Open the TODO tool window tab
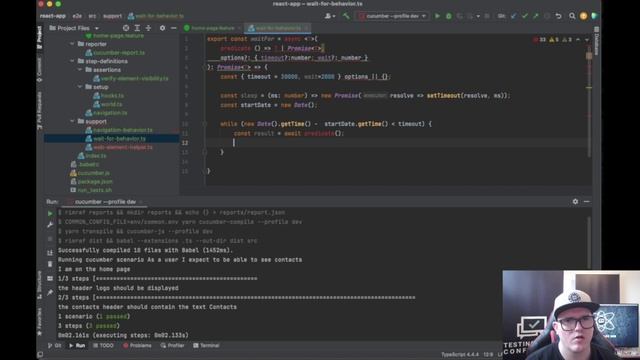 tap(103, 346)
